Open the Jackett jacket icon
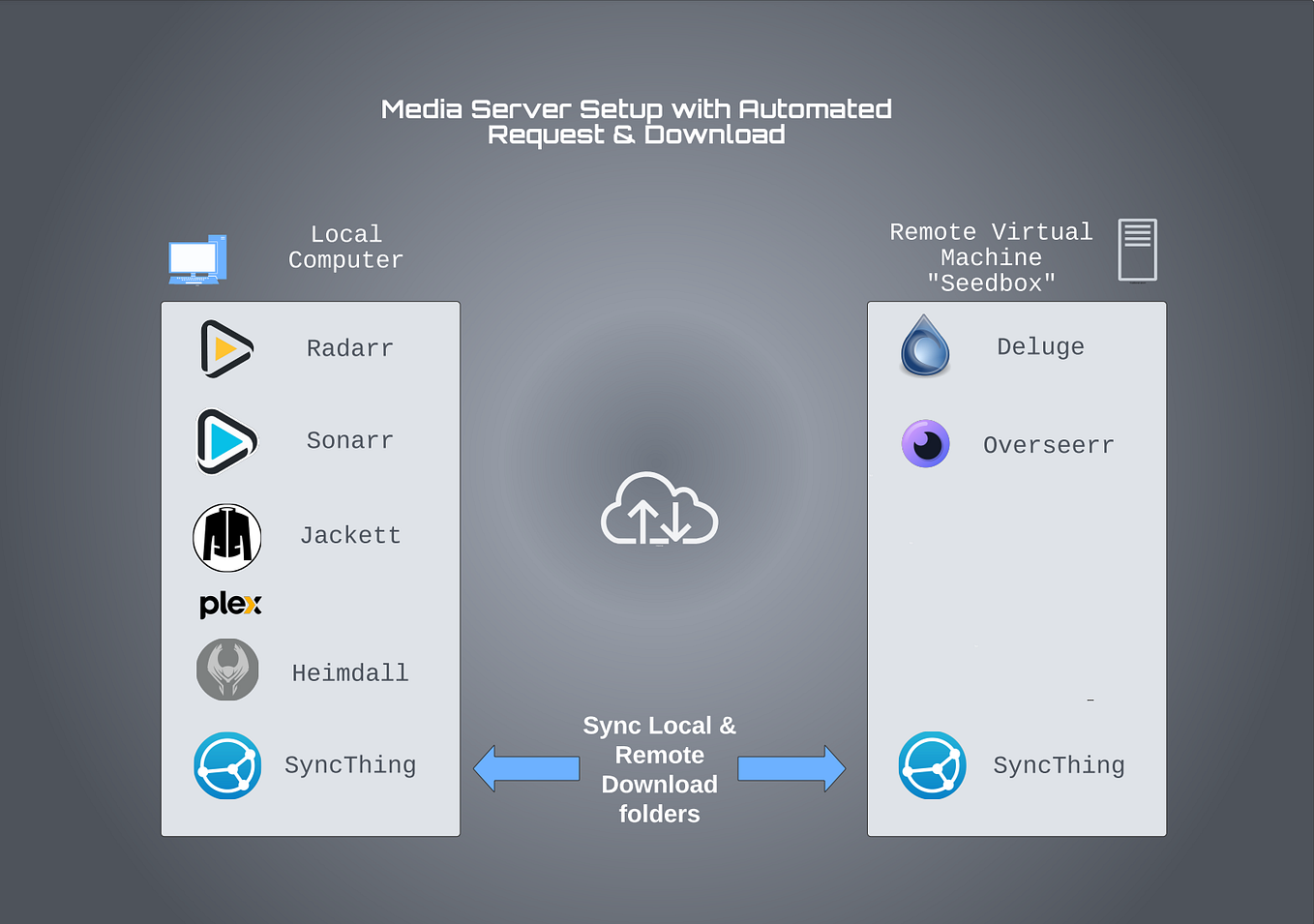The width and height of the screenshot is (1314, 924). coord(226,537)
